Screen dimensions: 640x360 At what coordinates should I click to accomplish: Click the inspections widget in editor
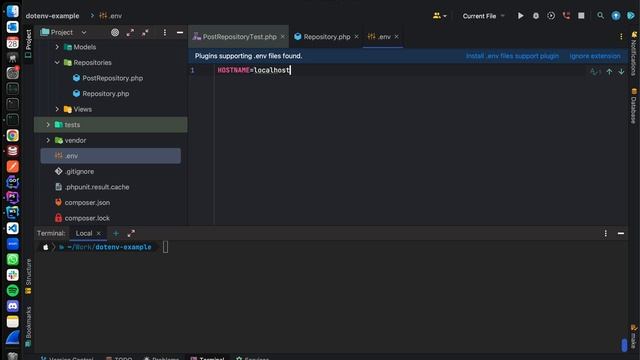595,72
